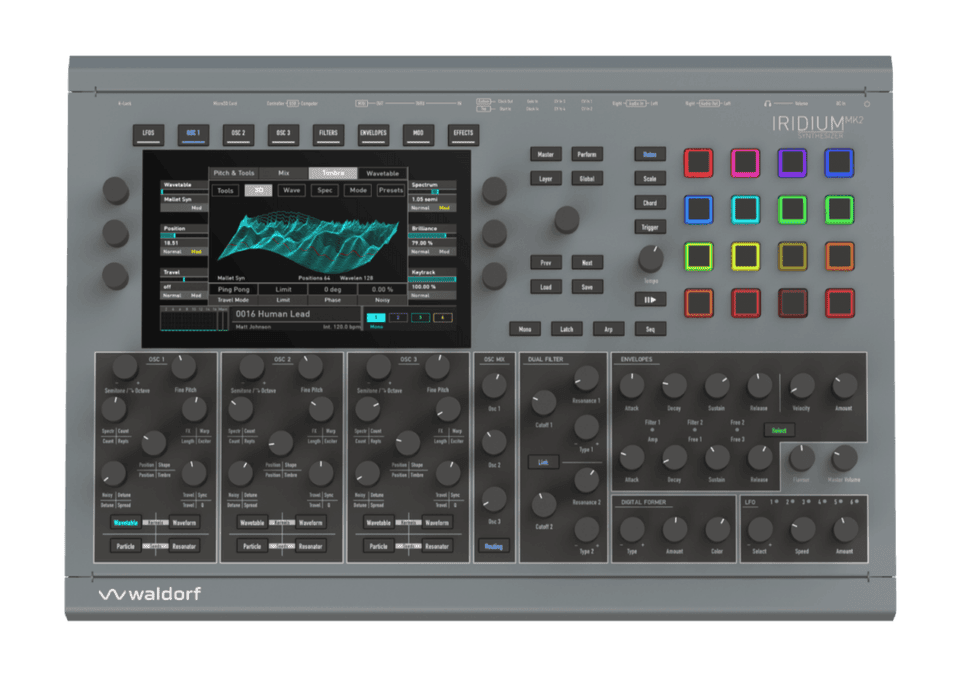Click the Load button
The width and height of the screenshot is (960, 676).
[546, 287]
